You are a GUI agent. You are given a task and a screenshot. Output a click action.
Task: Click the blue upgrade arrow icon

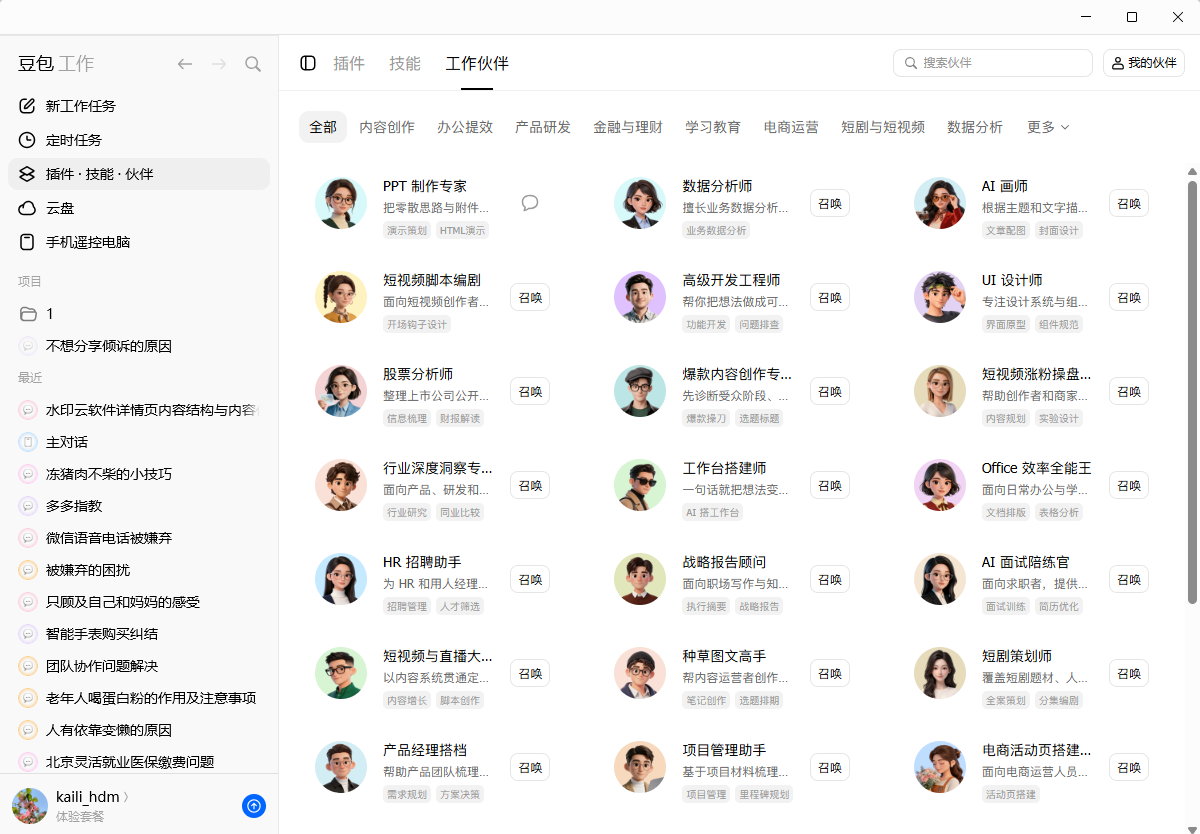pyautogui.click(x=254, y=806)
